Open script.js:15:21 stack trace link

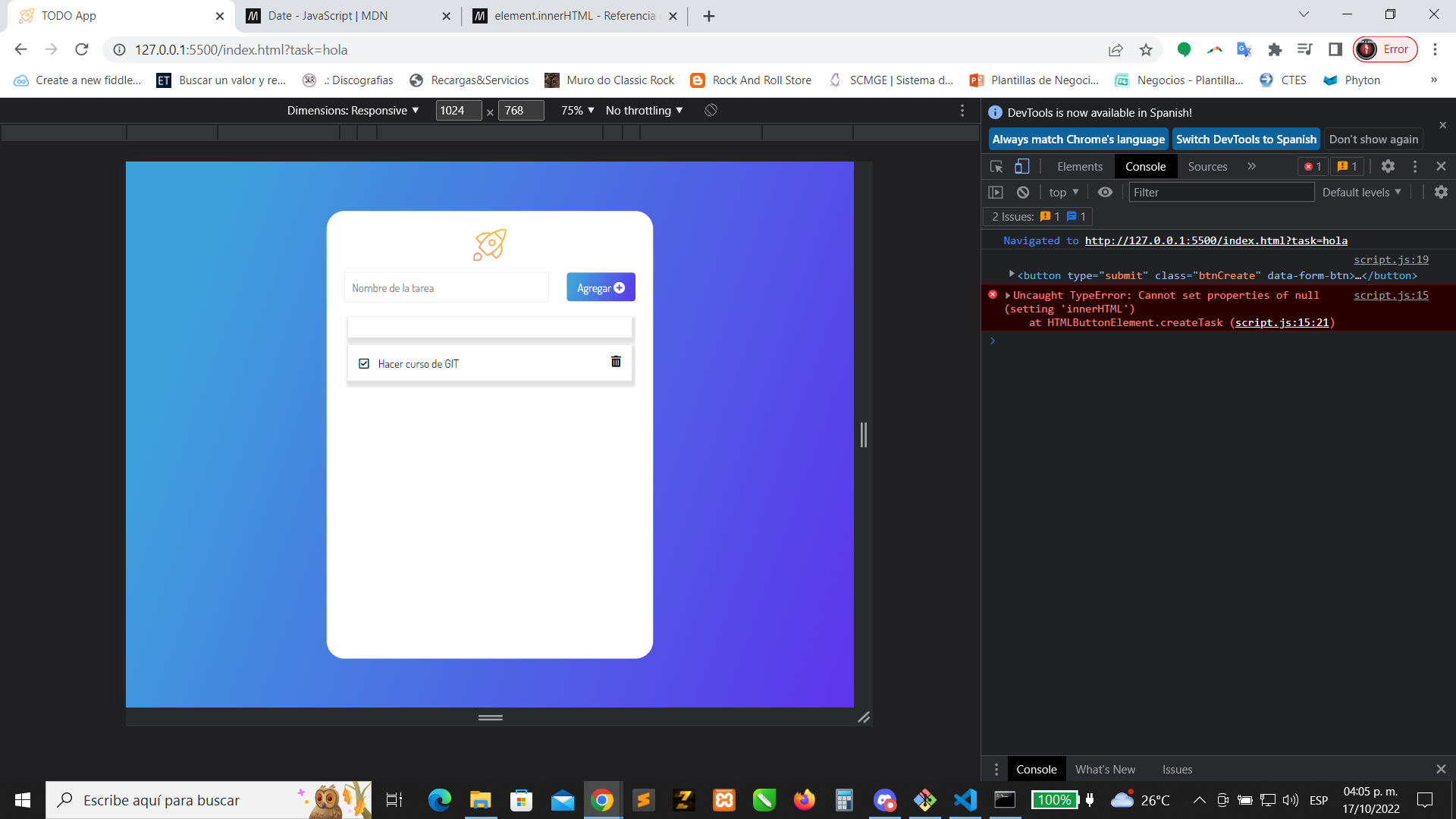click(1282, 323)
